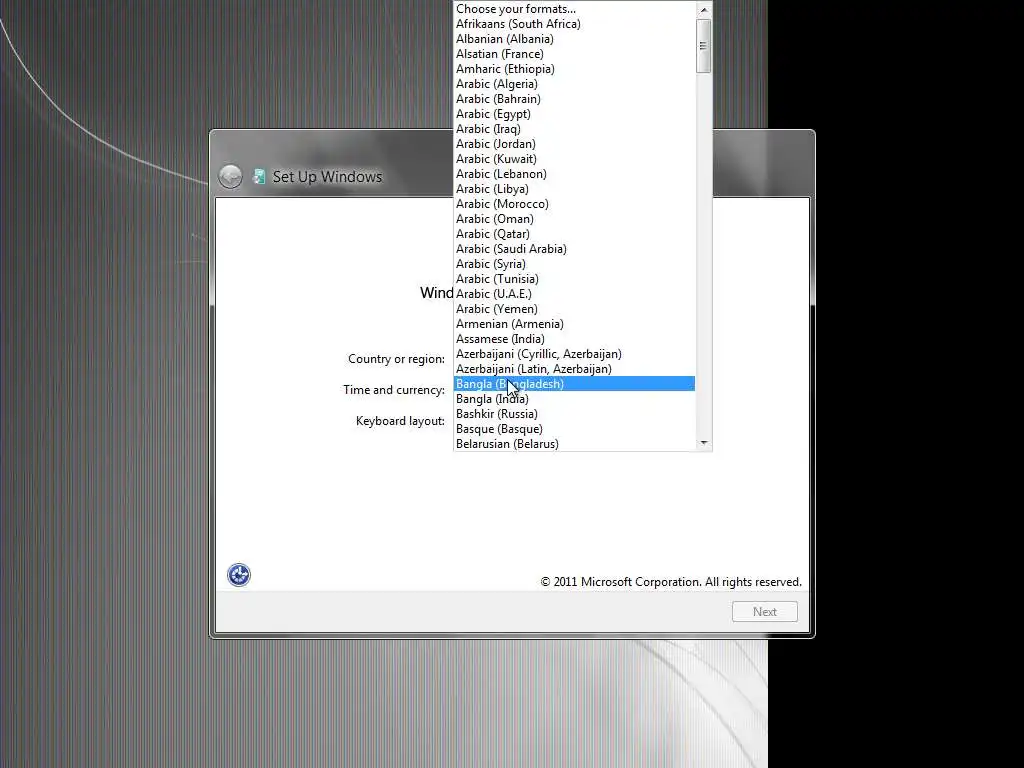1024x768 pixels.
Task: Select Arabic (Libya)
Action: point(574,189)
